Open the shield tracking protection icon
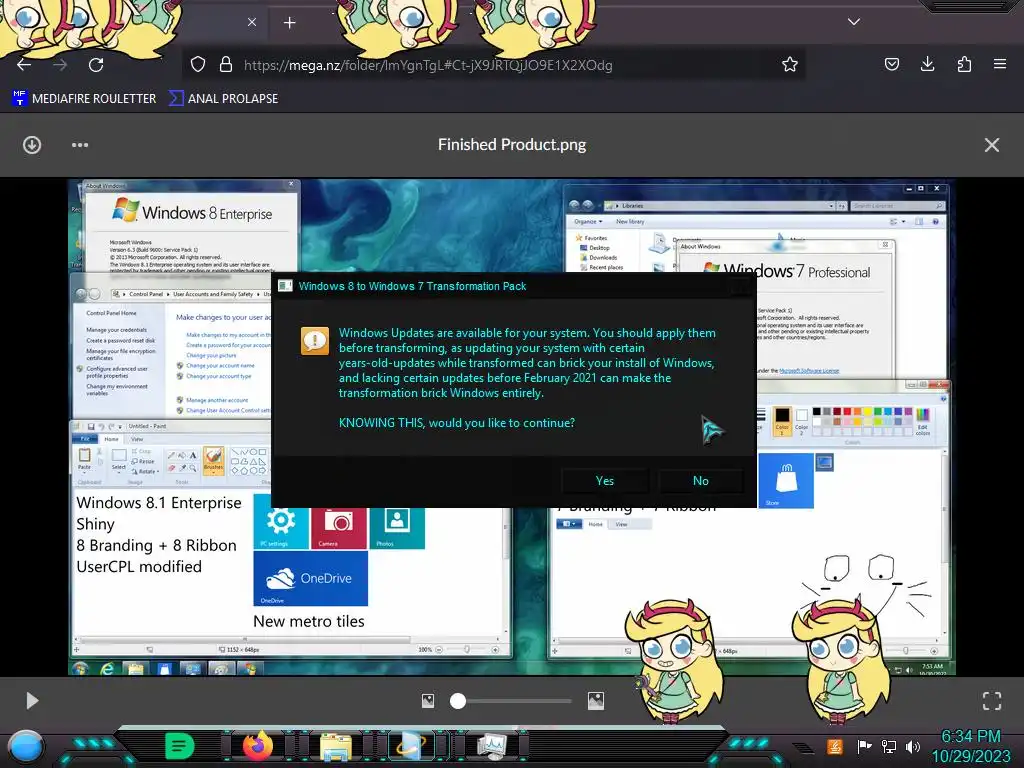The image size is (1024, 768). 198,65
